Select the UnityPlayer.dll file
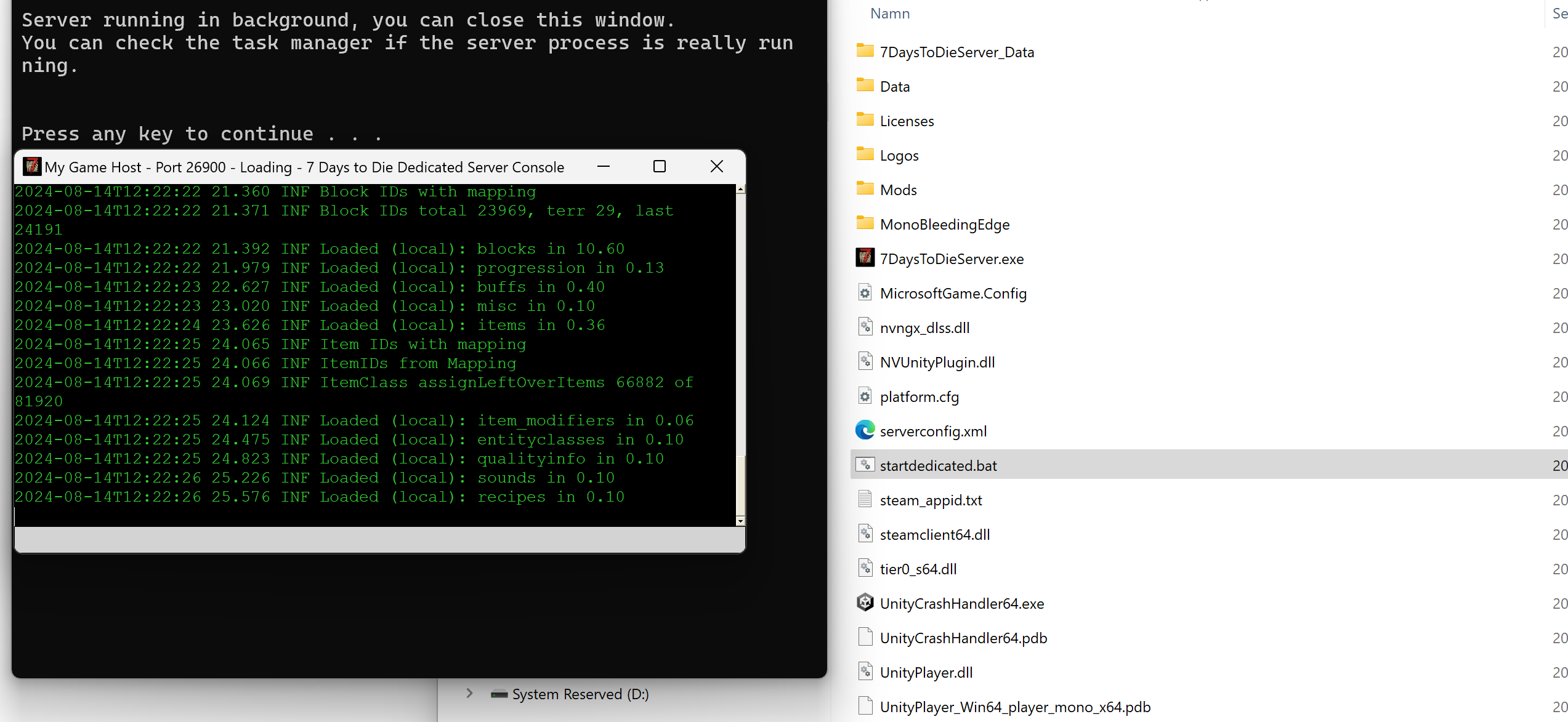 coord(927,672)
